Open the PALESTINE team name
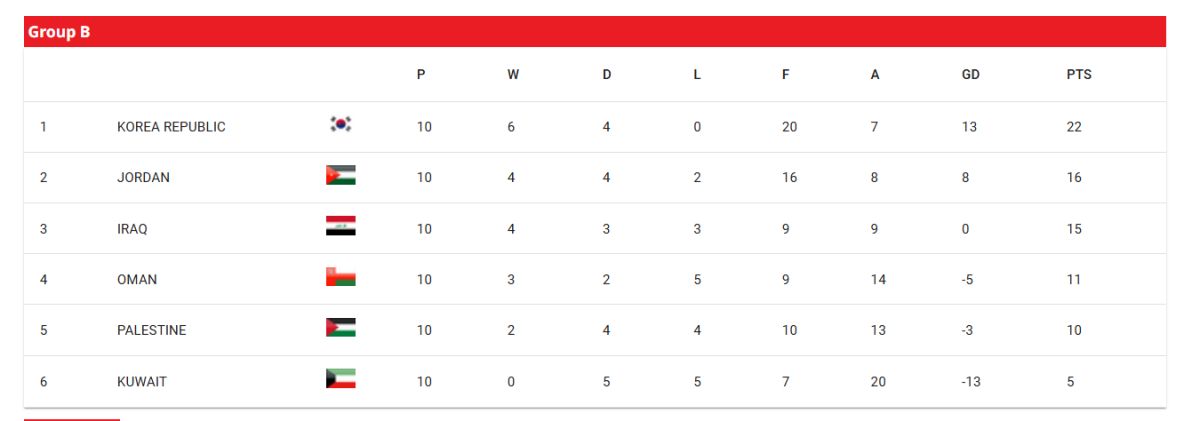Screen dimensions: 1200x421 click(x=151, y=331)
